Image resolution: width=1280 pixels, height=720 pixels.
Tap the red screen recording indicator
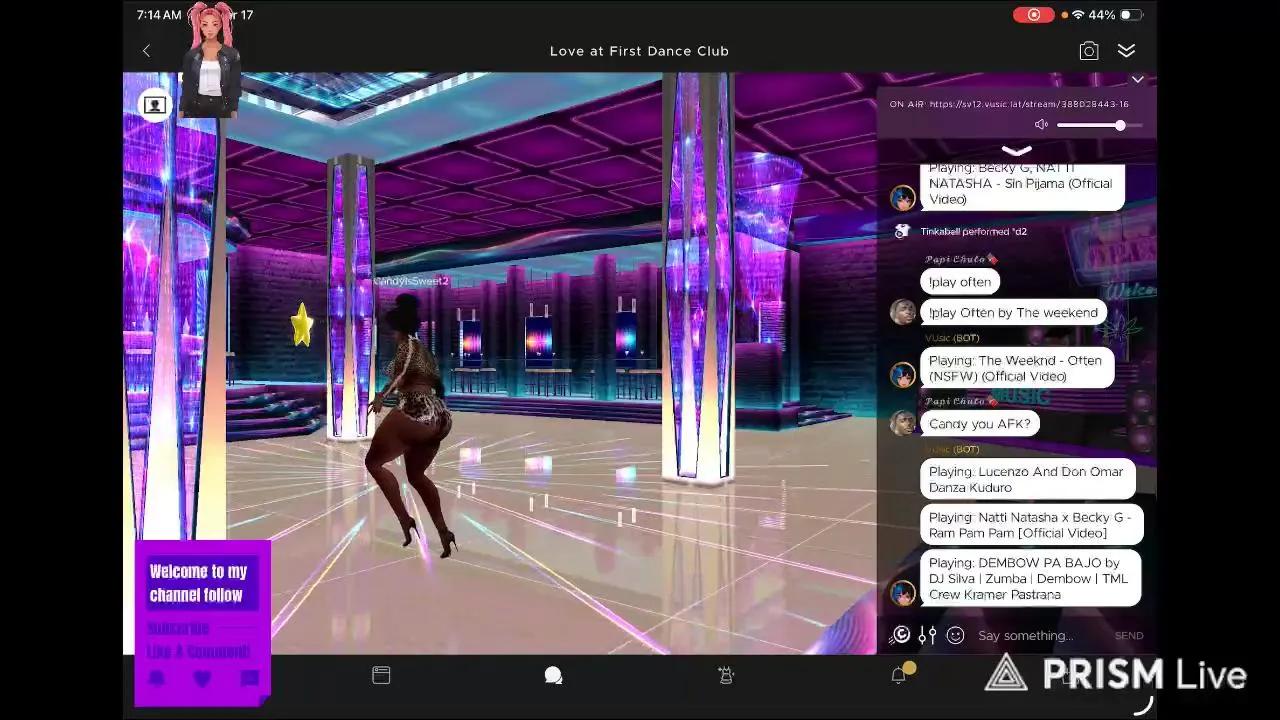click(x=1033, y=15)
